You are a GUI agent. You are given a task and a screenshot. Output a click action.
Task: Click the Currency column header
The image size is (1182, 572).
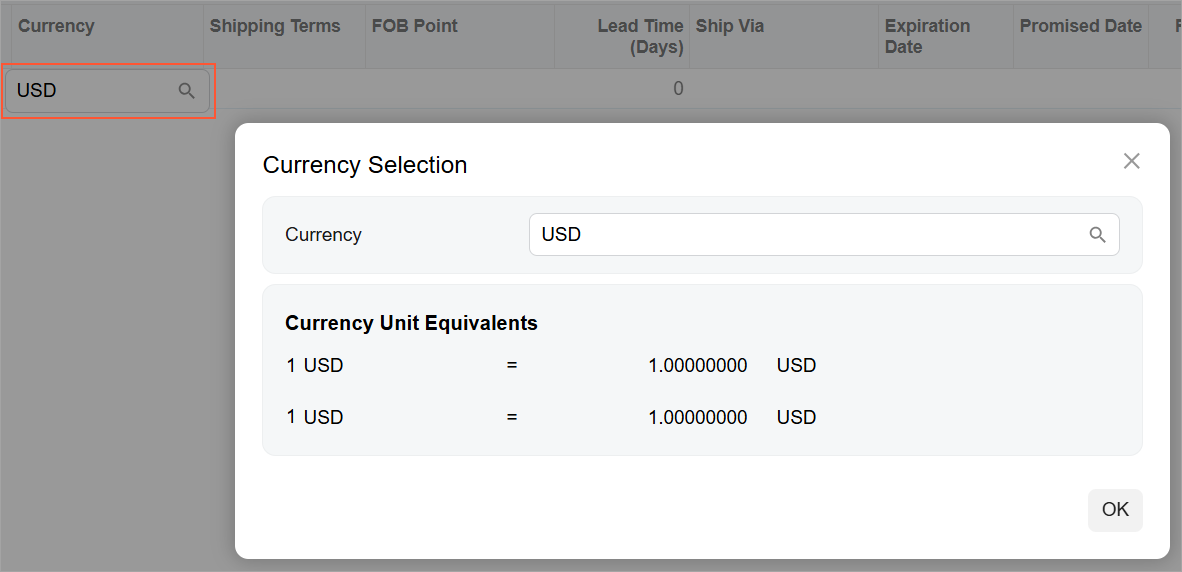pyautogui.click(x=56, y=27)
